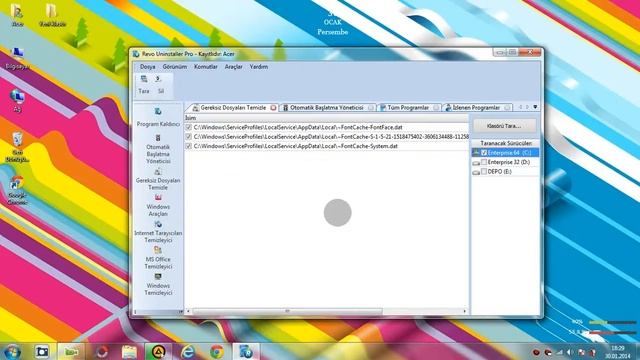Screen dimensions: 640x360
Task: Open Google Chrome on the taskbar
Action: click(x=217, y=351)
